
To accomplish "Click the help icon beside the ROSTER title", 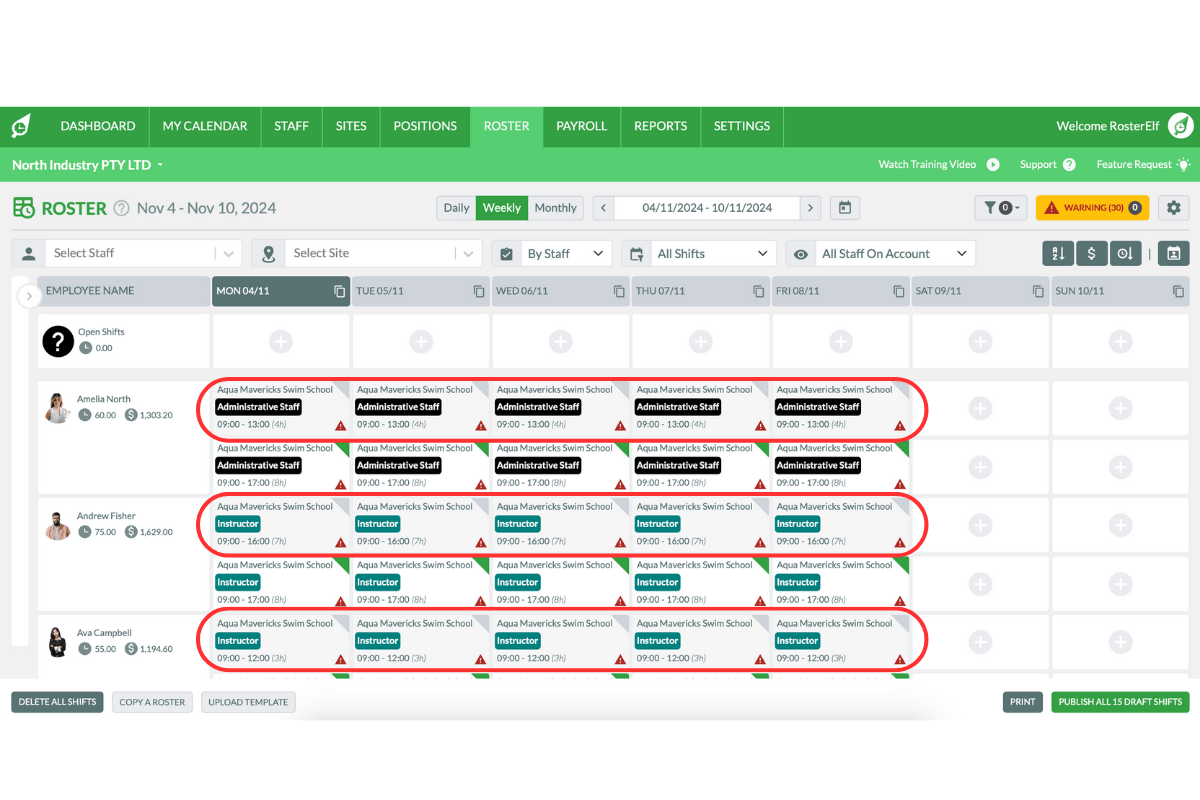I will [x=122, y=208].
